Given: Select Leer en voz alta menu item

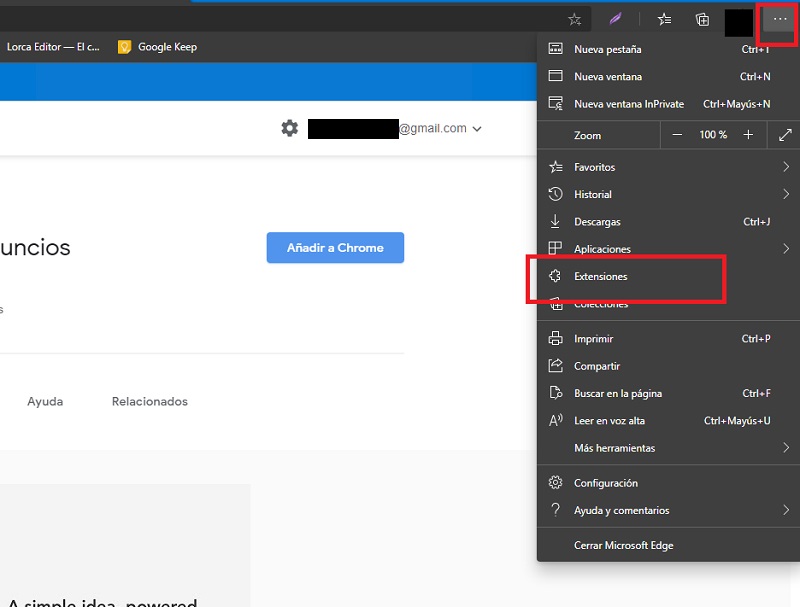Looking at the screenshot, I should coord(668,421).
